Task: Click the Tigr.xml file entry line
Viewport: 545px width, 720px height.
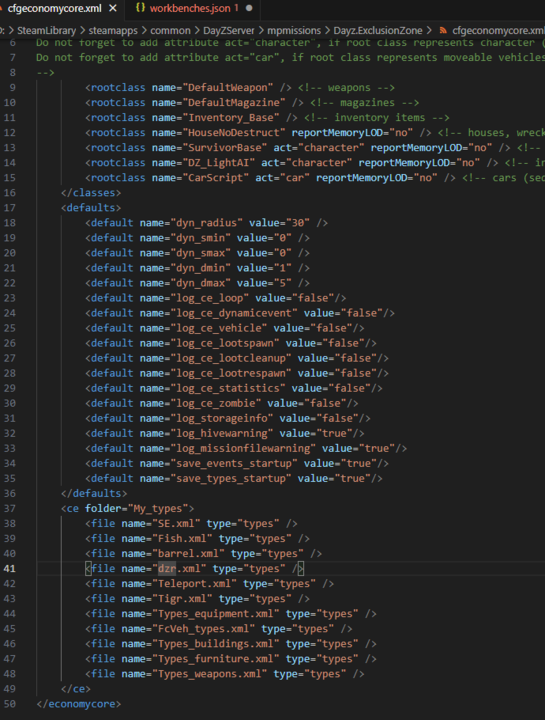Action: click(x=197, y=599)
